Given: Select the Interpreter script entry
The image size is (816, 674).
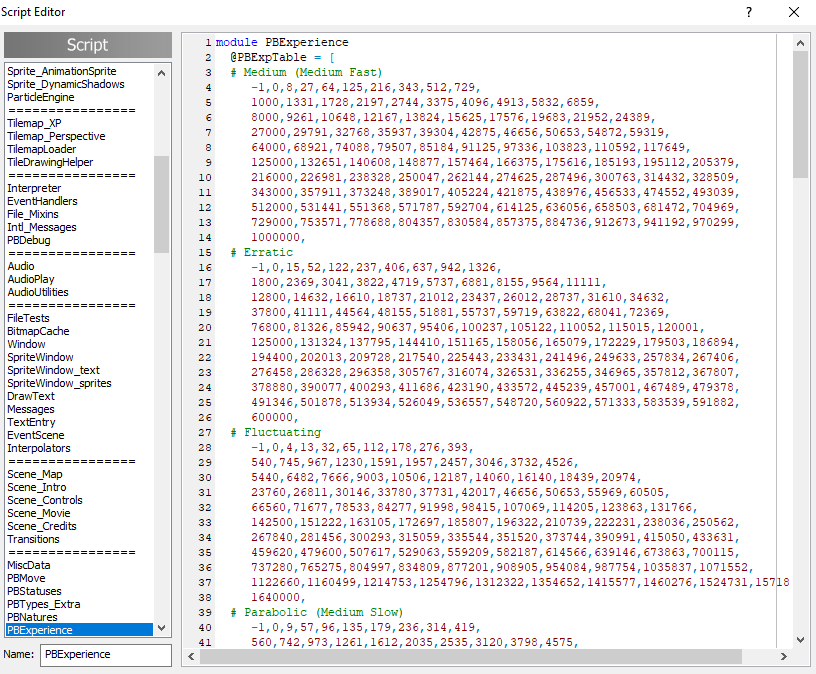Looking at the screenshot, I should tap(34, 188).
